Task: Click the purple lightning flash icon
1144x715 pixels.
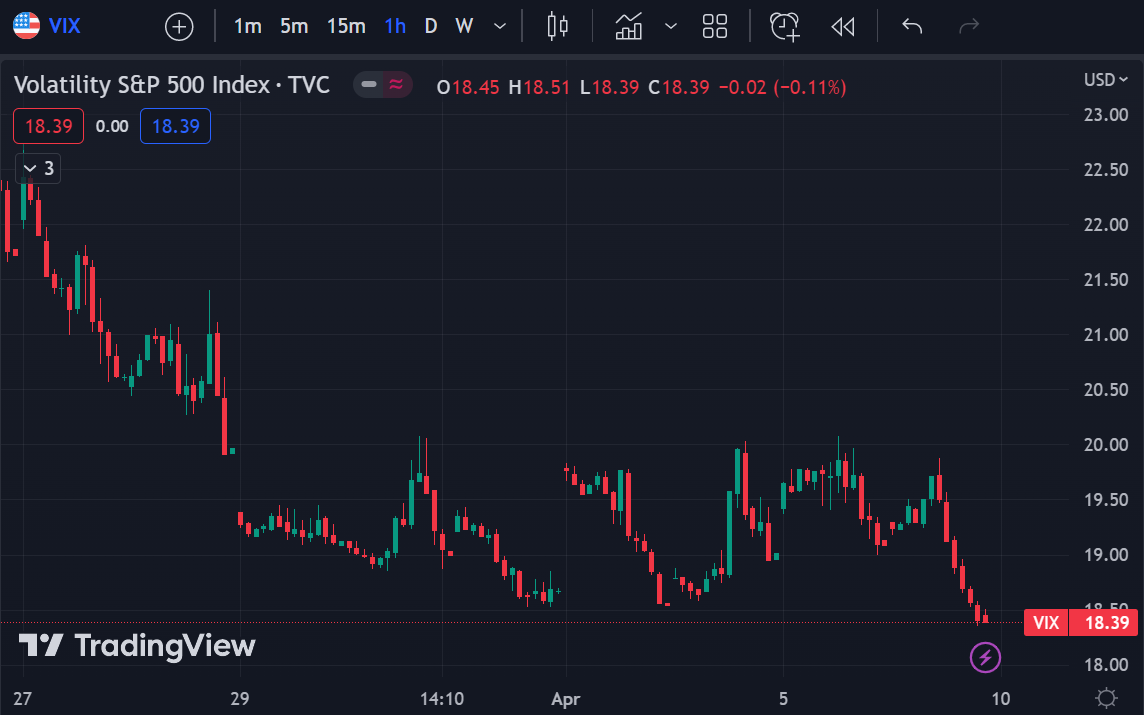Action: [x=985, y=657]
